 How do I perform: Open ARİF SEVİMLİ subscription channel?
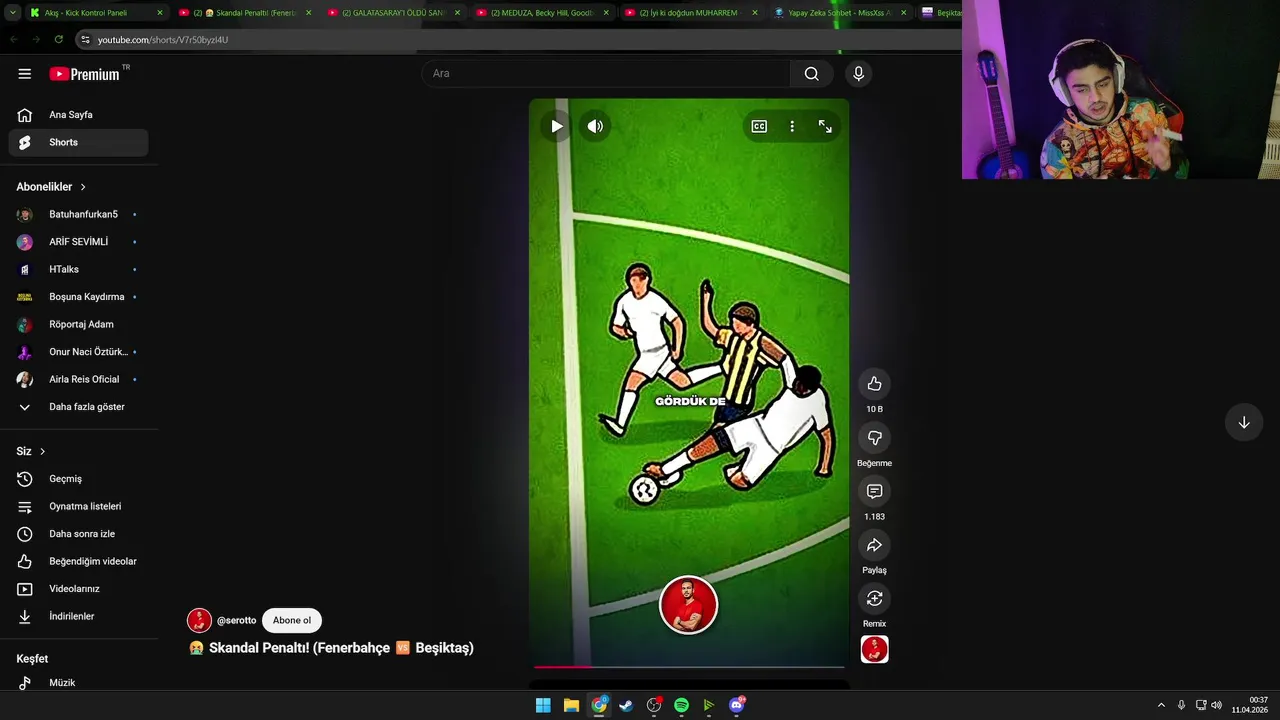coord(78,242)
